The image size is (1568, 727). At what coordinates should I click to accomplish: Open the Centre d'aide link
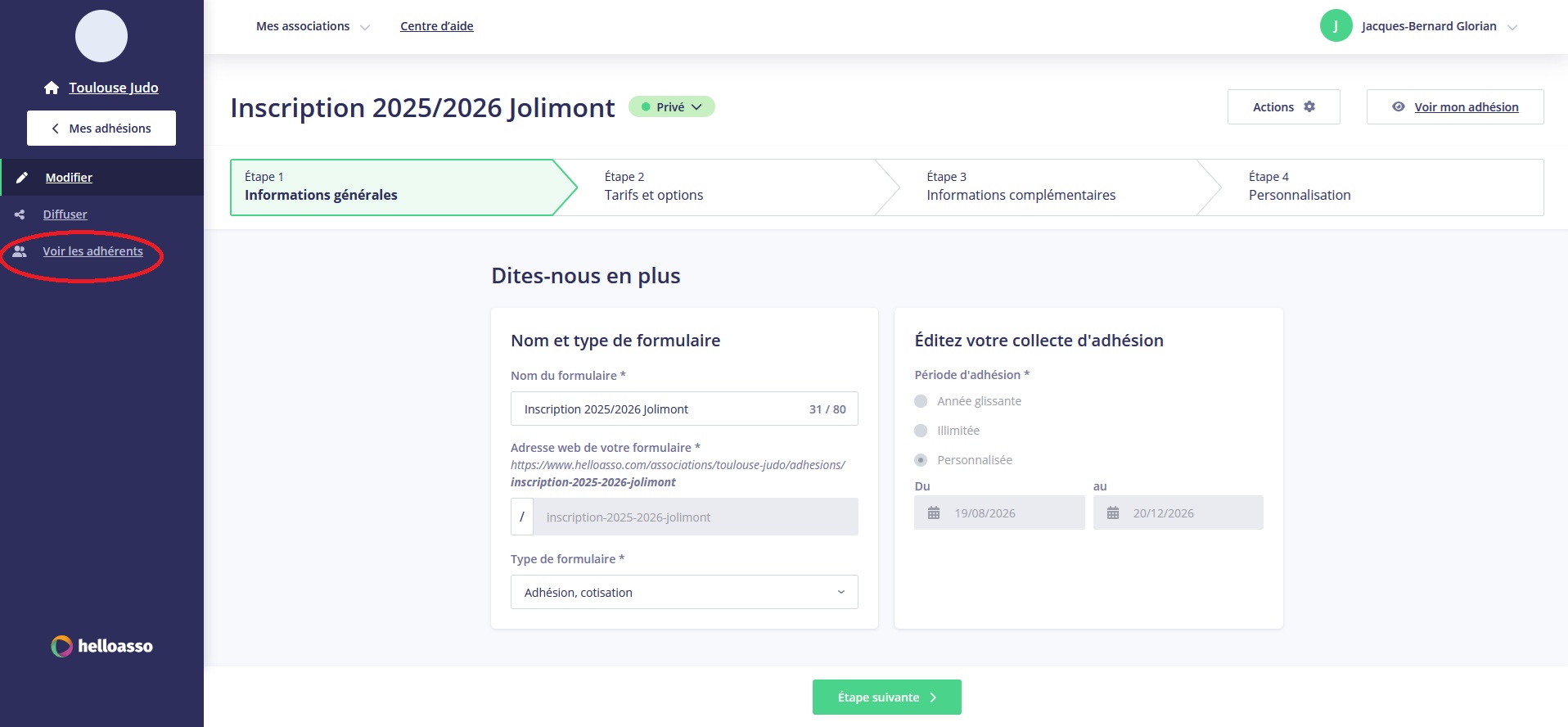pos(437,26)
